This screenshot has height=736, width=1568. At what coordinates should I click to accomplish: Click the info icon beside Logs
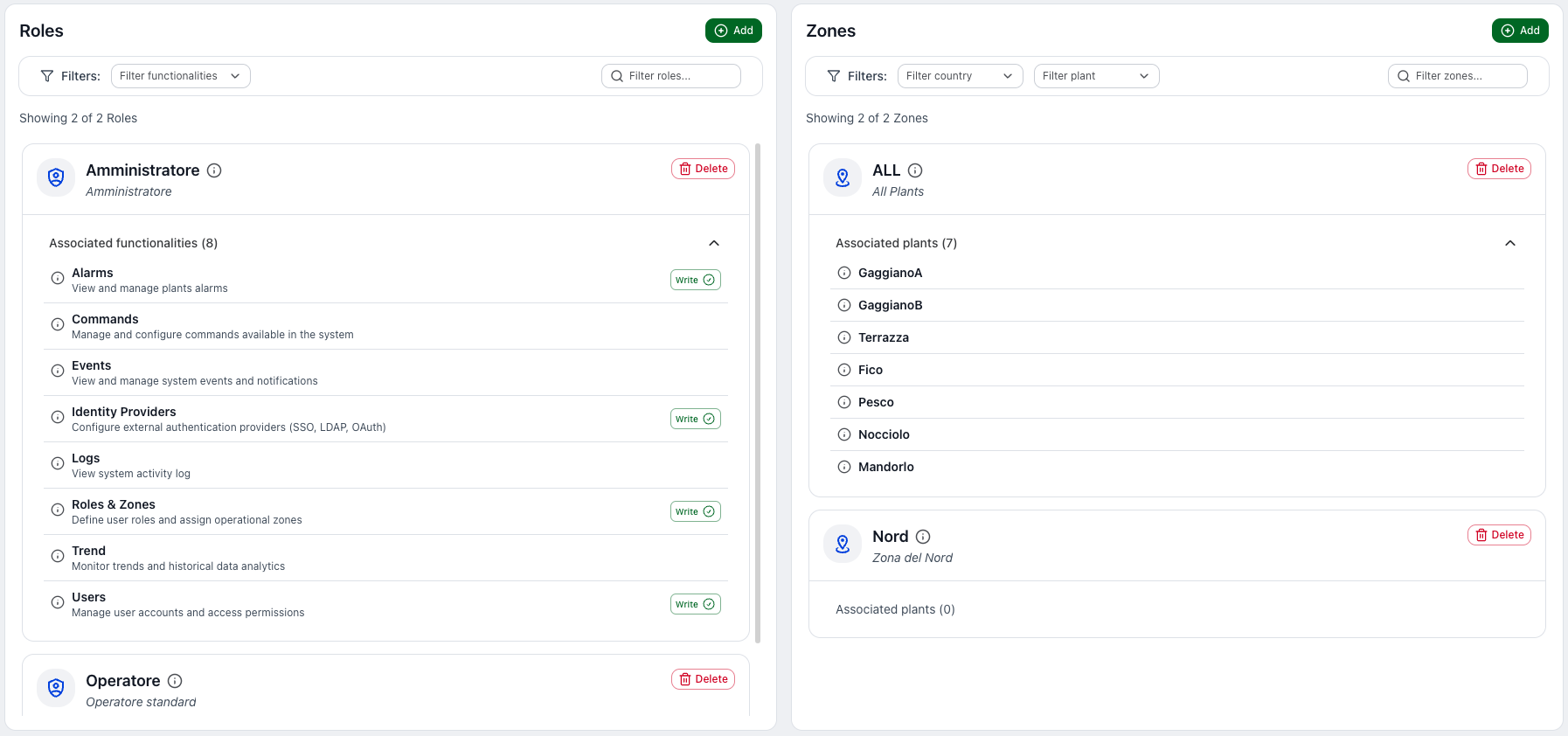58,464
